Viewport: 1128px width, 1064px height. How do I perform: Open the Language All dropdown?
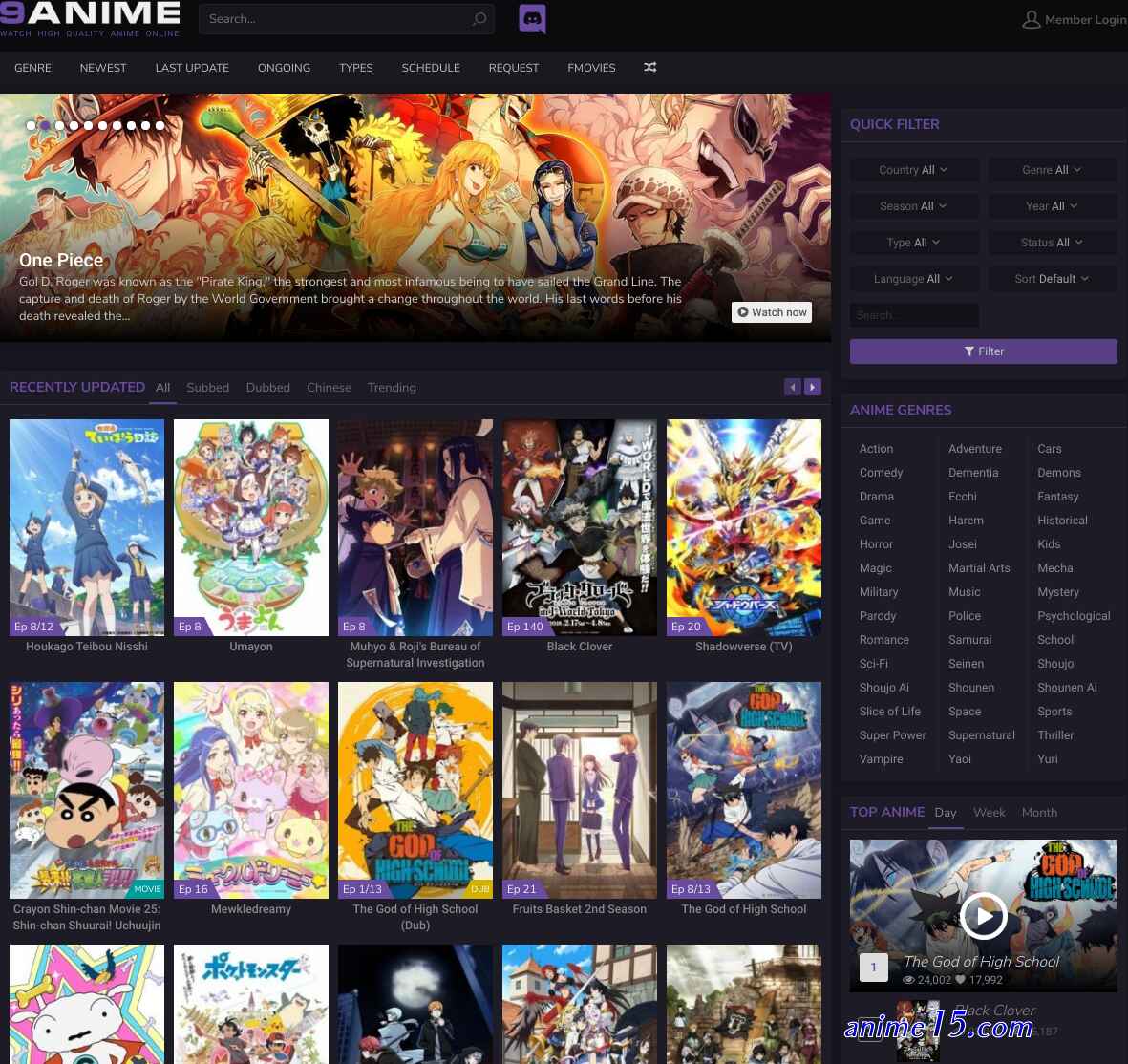[x=914, y=278]
